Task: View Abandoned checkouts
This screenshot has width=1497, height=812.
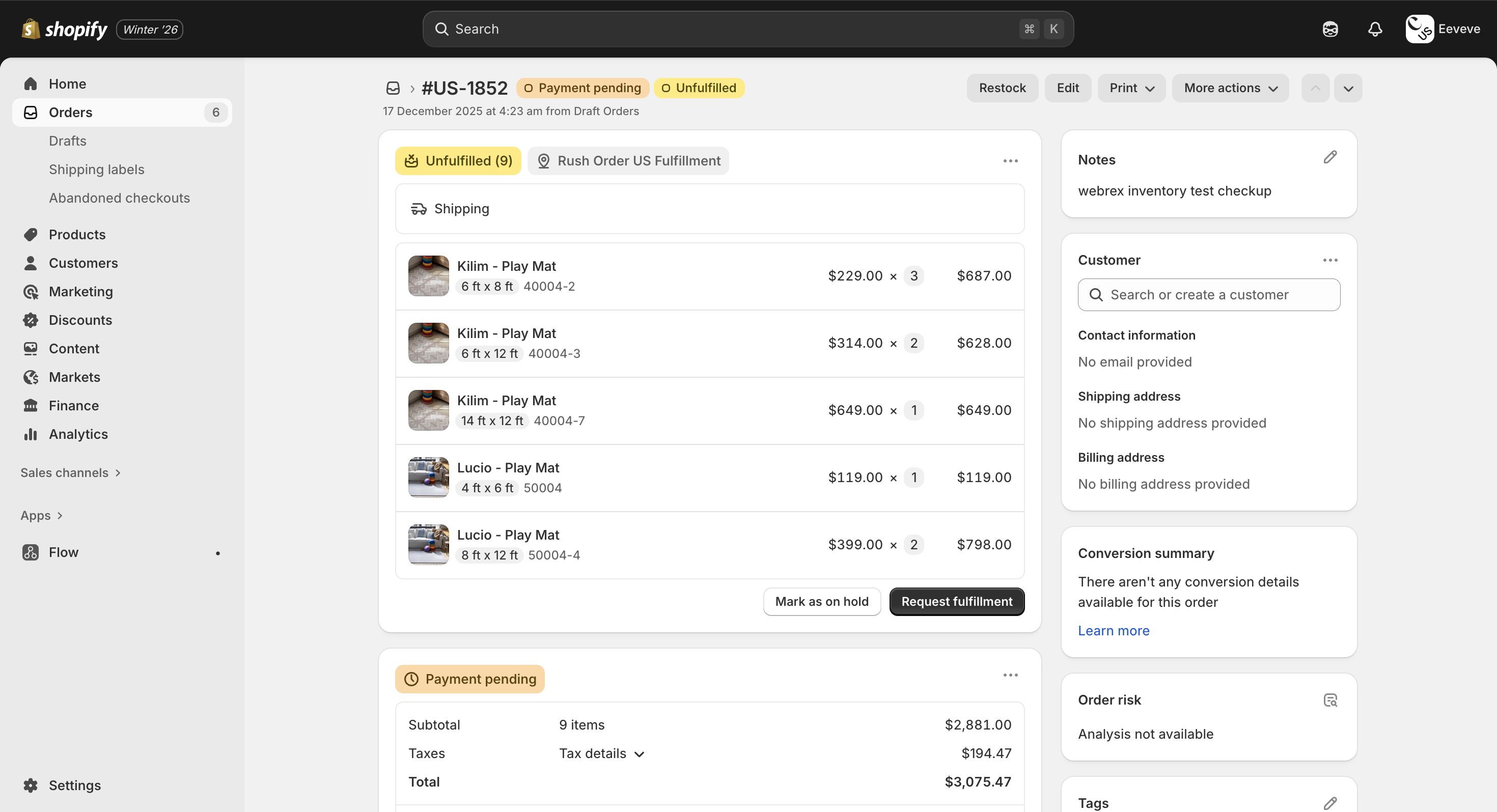Action: click(x=119, y=198)
